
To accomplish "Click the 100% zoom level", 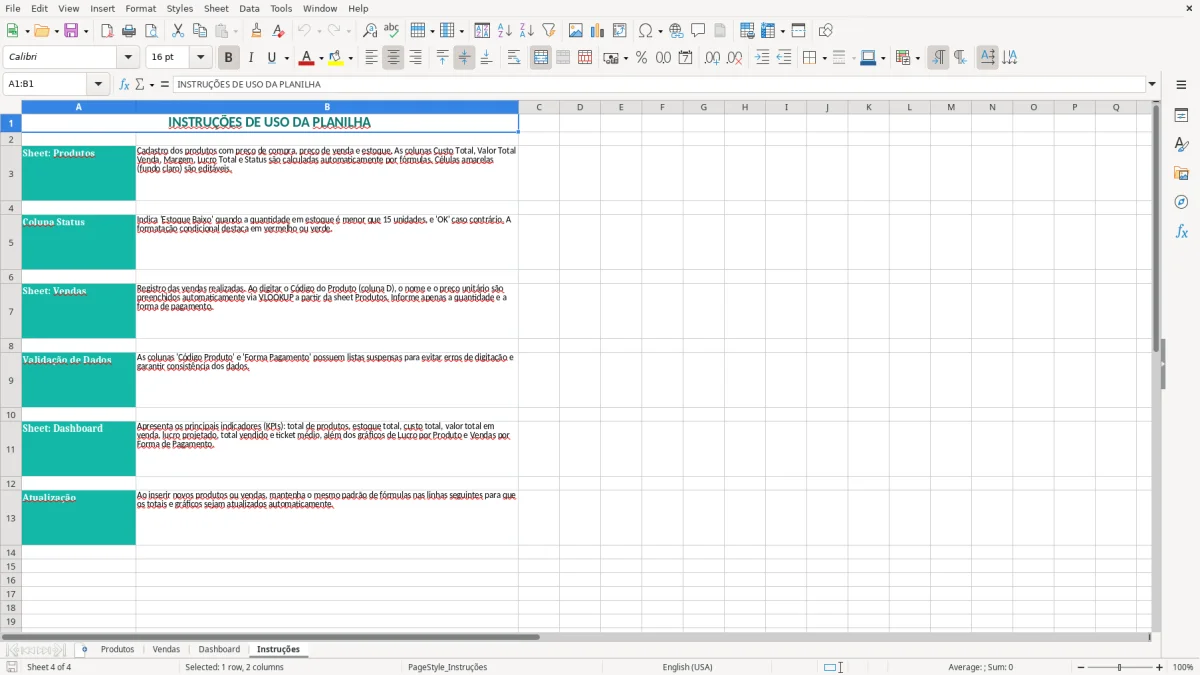I will coord(1183,667).
